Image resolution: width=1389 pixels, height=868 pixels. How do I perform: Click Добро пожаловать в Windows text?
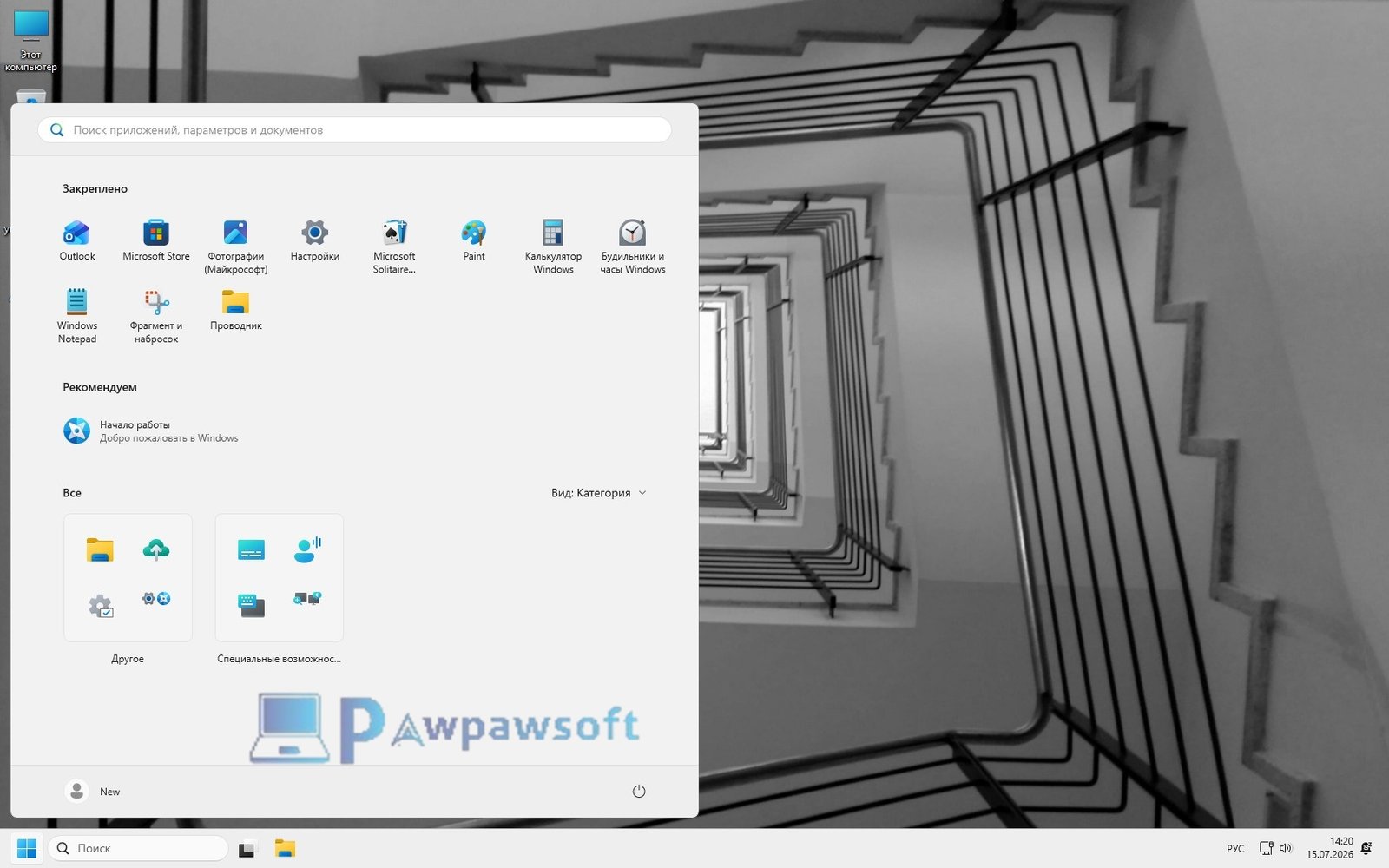[x=169, y=438]
